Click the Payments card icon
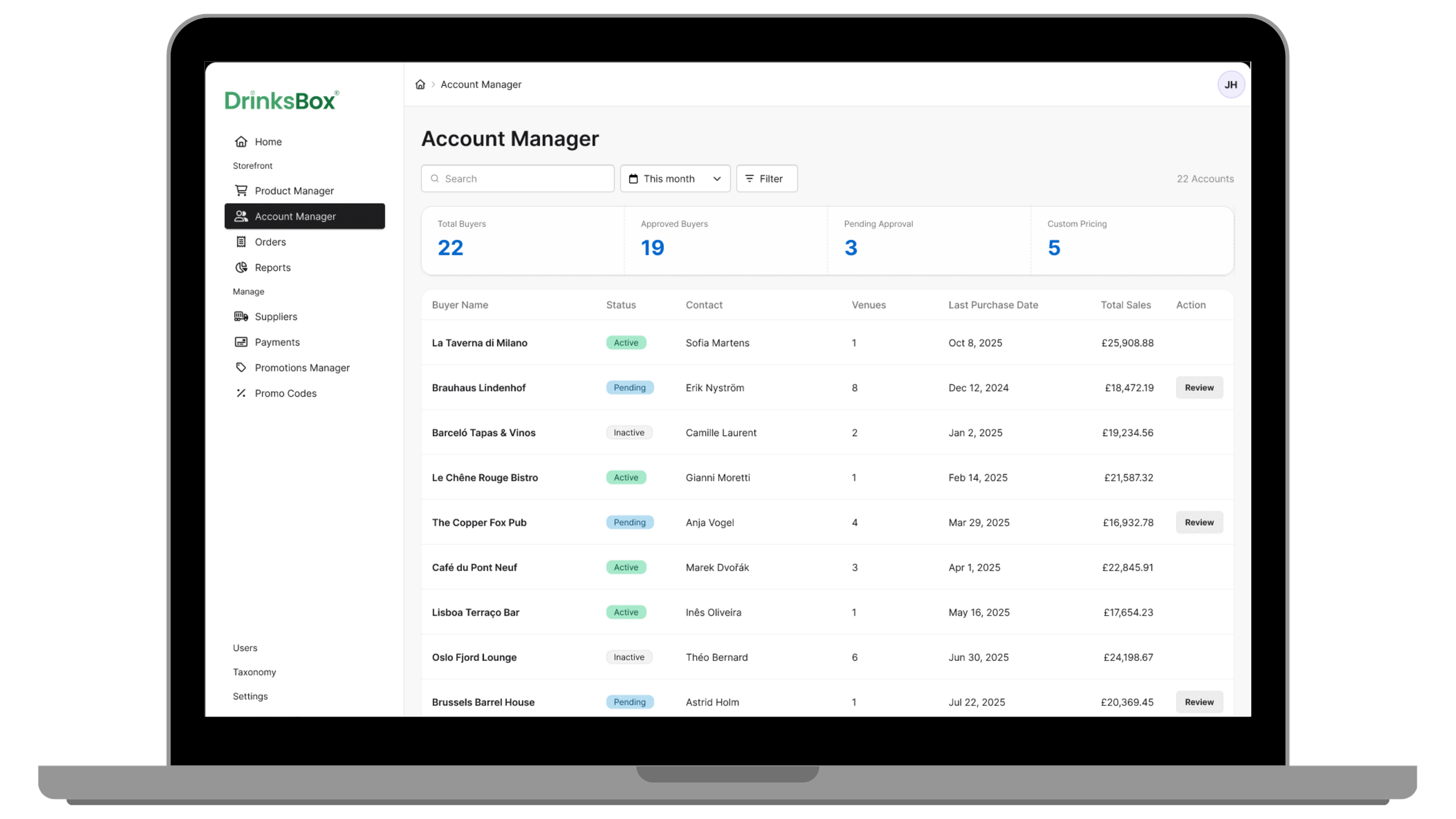This screenshot has height=819, width=1456. [x=241, y=342]
